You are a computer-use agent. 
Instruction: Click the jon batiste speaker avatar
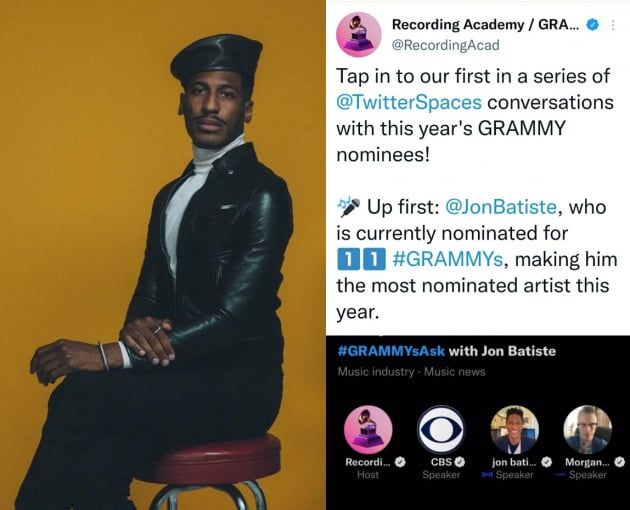coord(515,430)
